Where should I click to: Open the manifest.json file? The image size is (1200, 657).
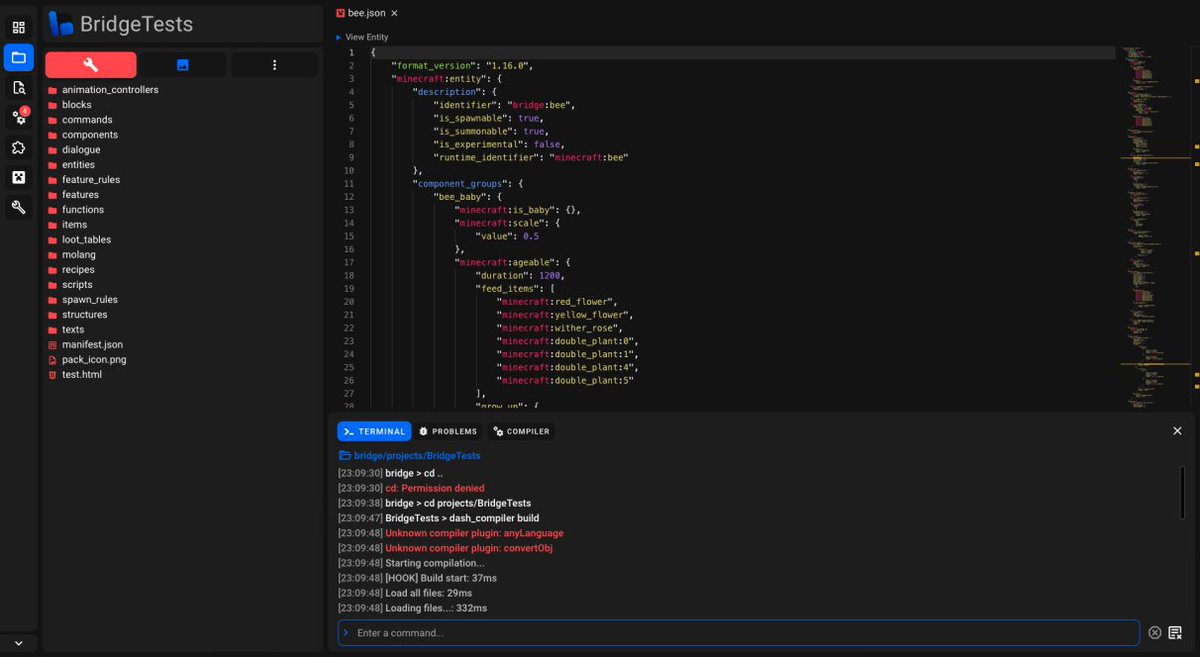click(86, 345)
